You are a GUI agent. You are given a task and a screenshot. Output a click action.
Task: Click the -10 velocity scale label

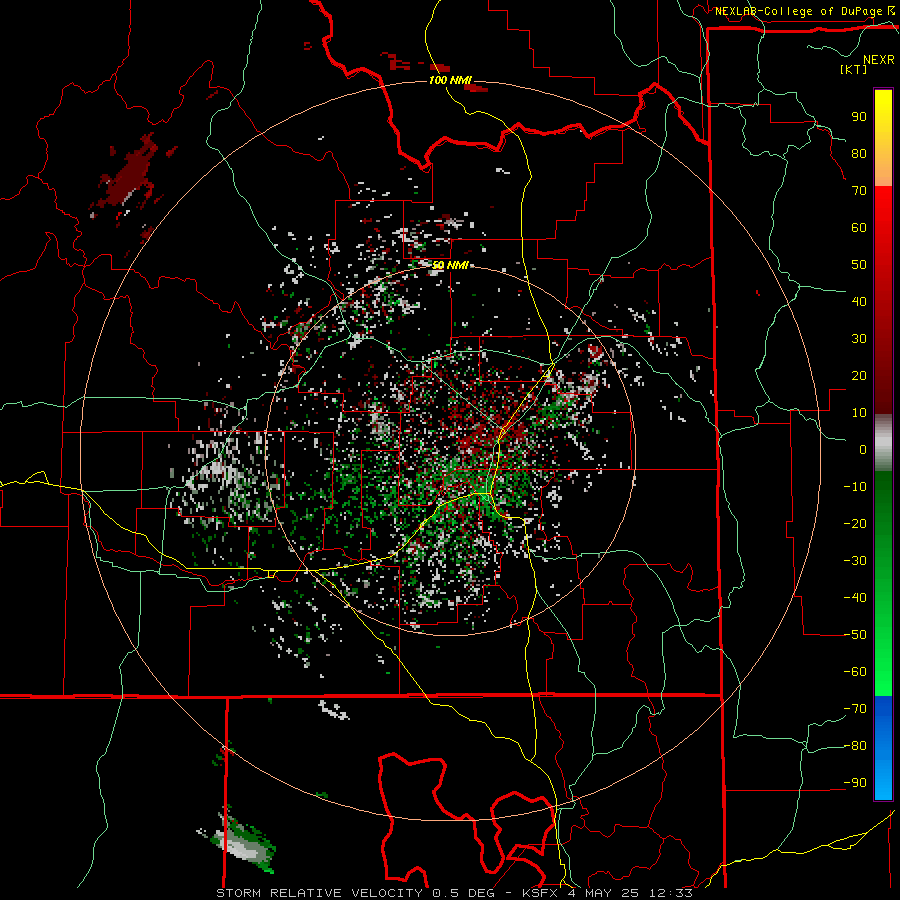855,487
